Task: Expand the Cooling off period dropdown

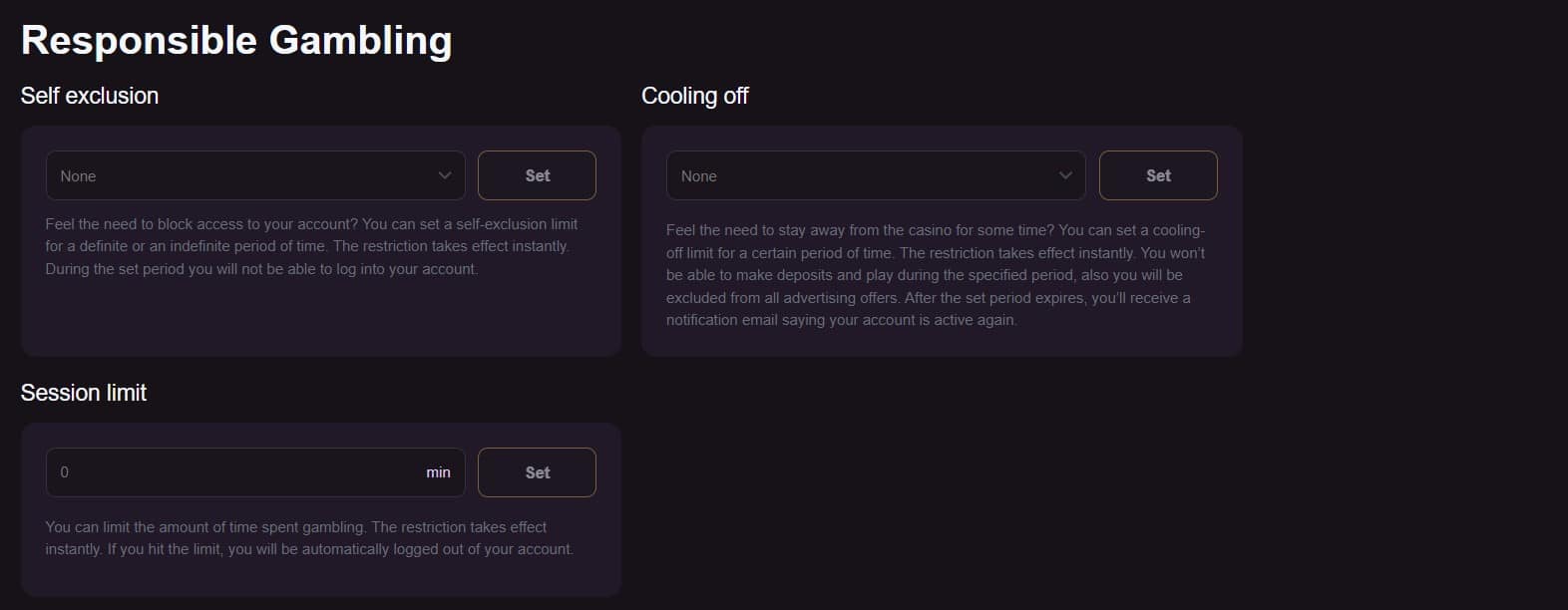Action: (875, 175)
